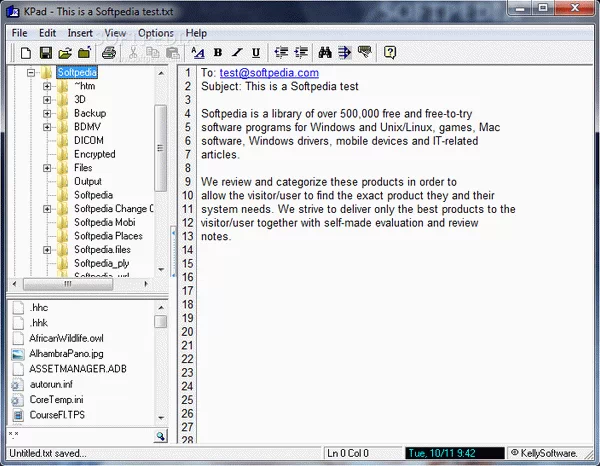Click the Print icon
Screen dimensions: 600x466
pyautogui.click(x=109, y=53)
